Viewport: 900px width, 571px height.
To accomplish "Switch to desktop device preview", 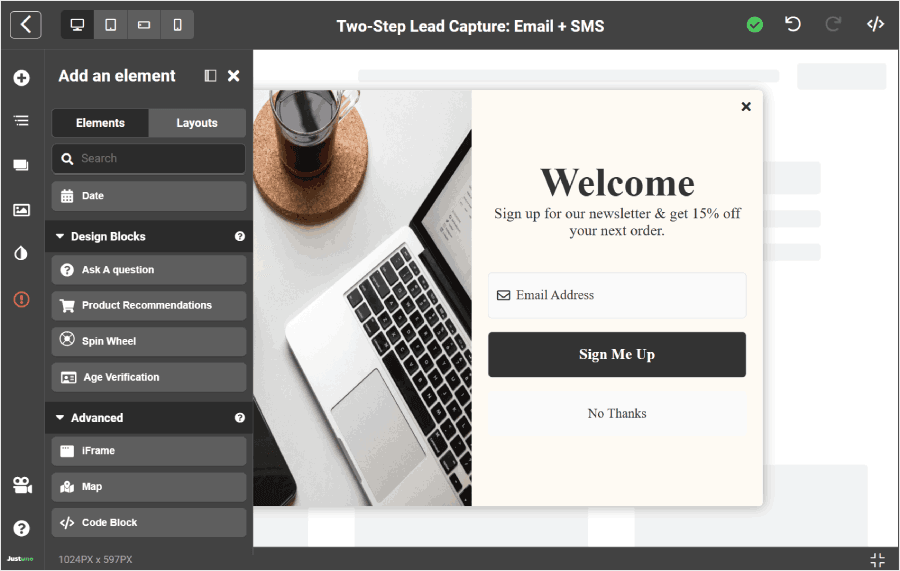I will coord(77,25).
